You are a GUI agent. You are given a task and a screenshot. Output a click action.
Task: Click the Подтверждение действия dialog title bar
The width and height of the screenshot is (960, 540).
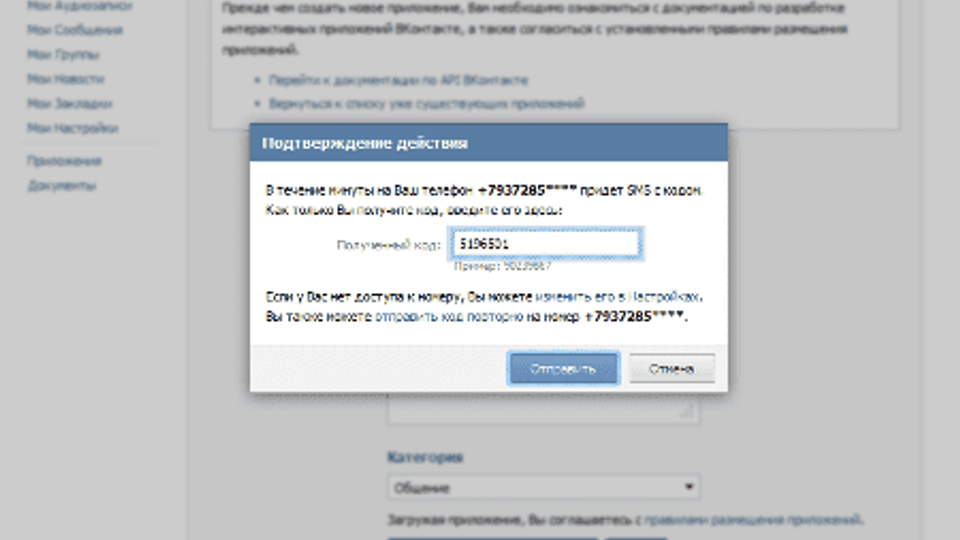[x=489, y=143]
